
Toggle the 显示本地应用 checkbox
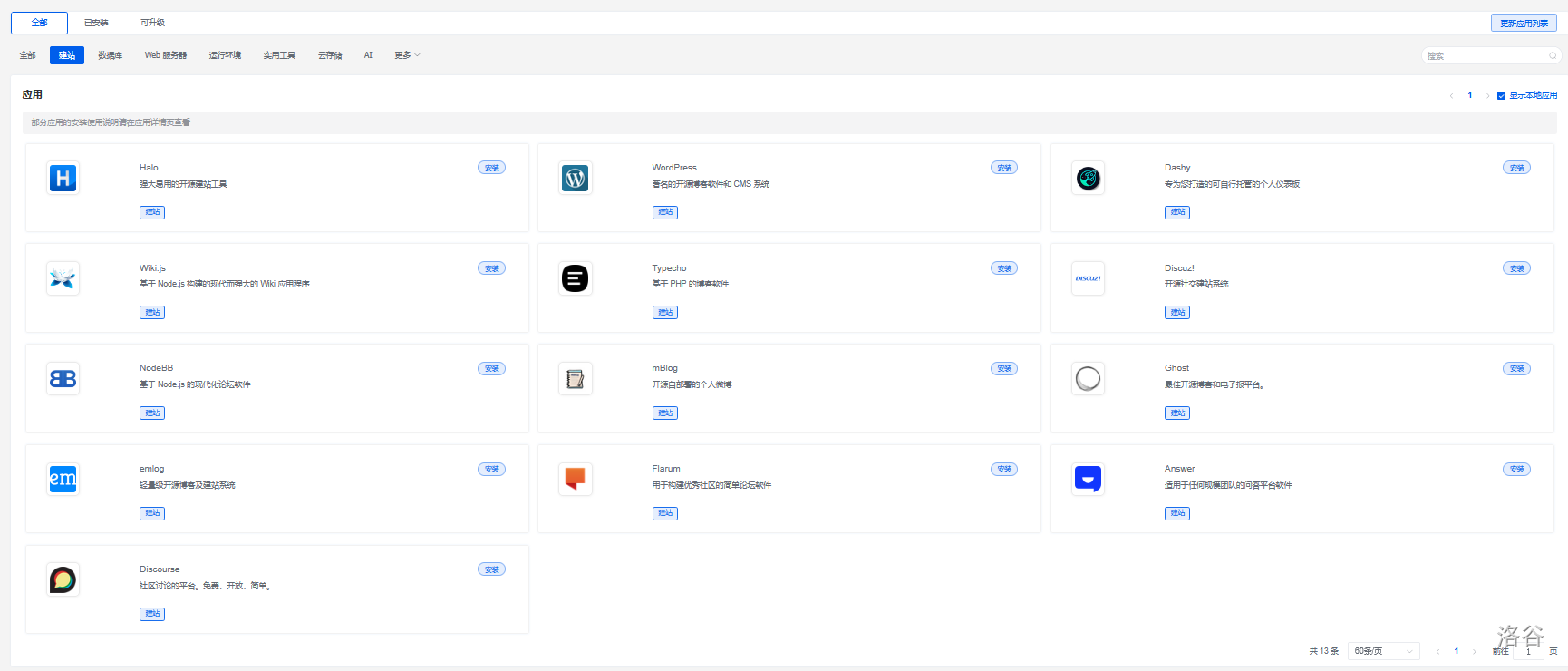coord(1501,95)
